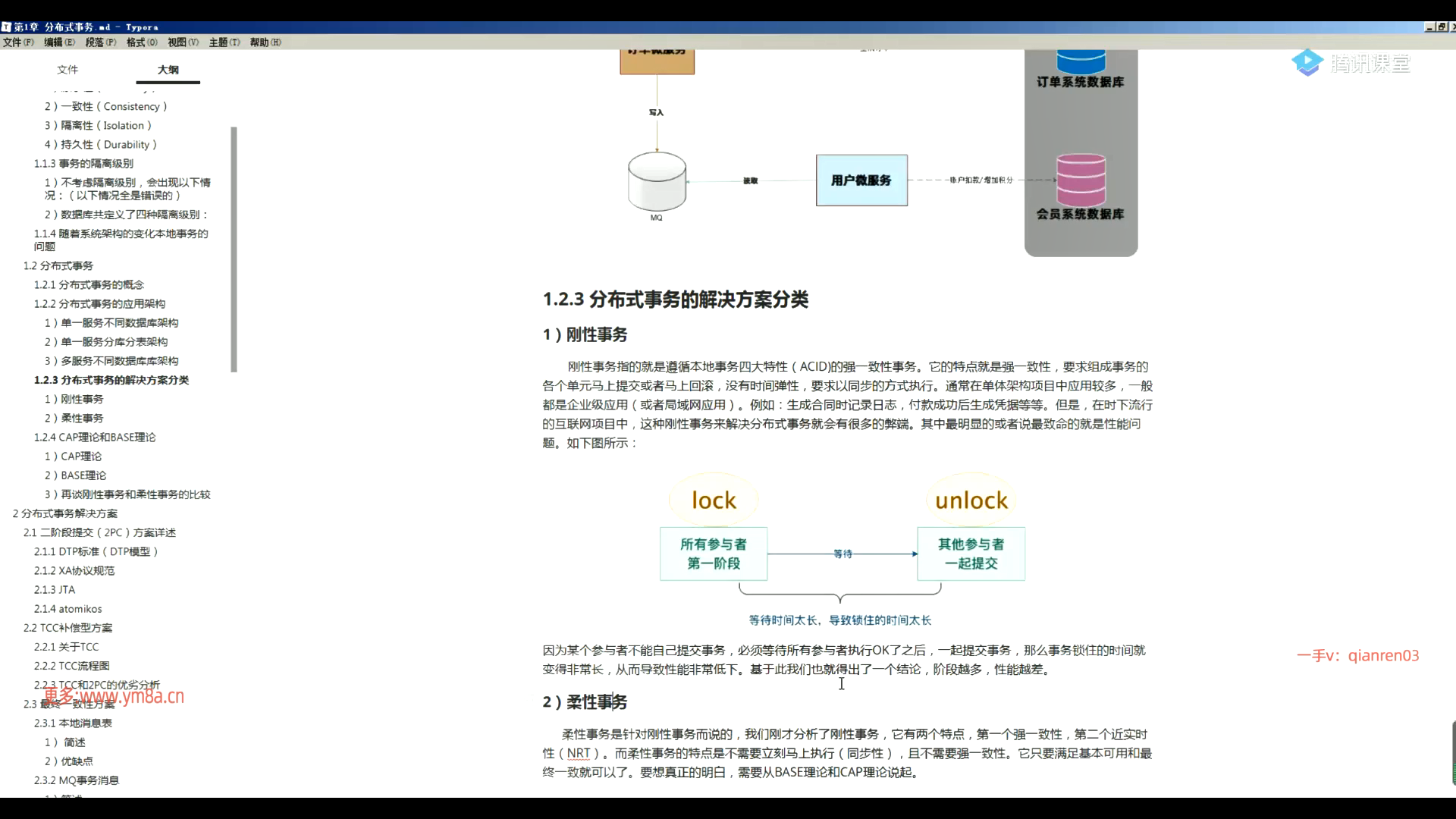Viewport: 1456px width, 819px height.
Task: Click the MQ cylinder icon in diagram
Action: [x=657, y=181]
